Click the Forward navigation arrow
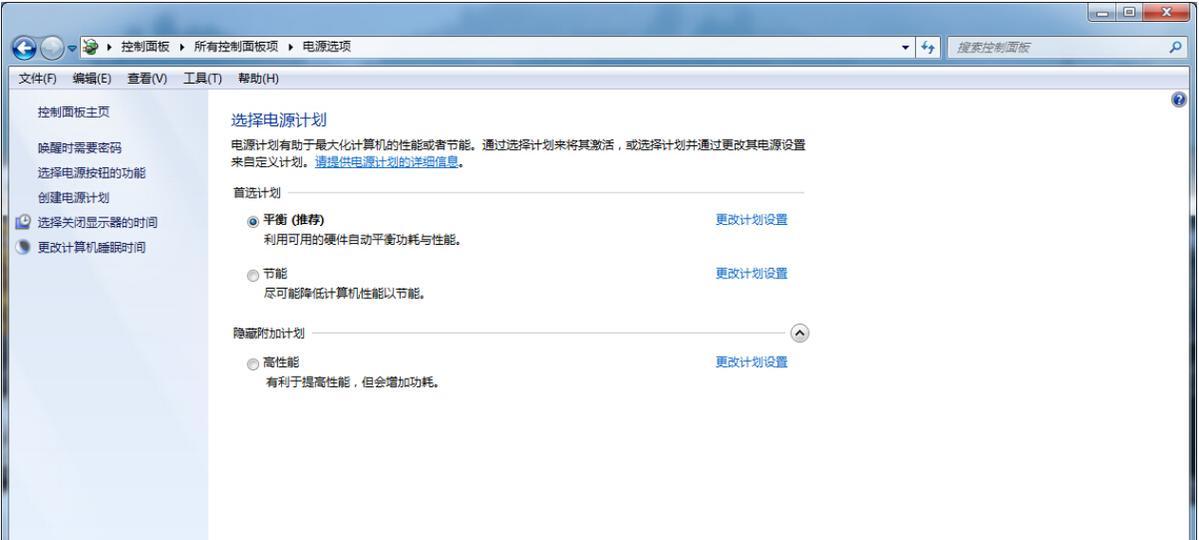Viewport: 1199px width, 540px height. (51, 49)
